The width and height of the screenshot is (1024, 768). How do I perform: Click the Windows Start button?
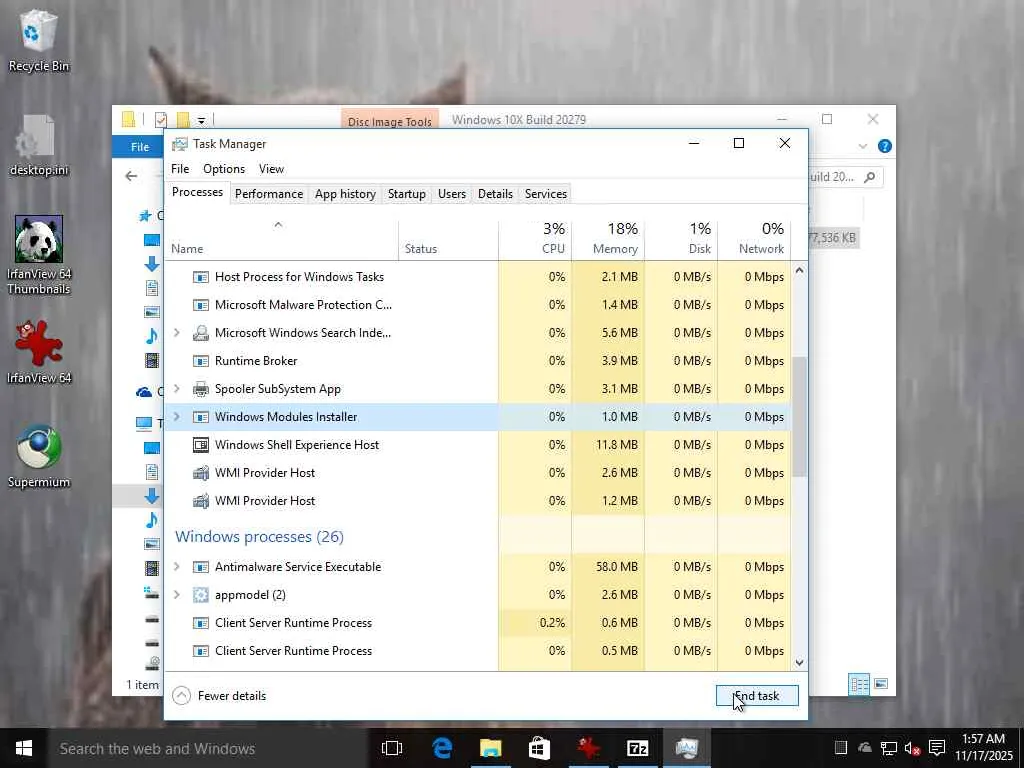click(24, 748)
